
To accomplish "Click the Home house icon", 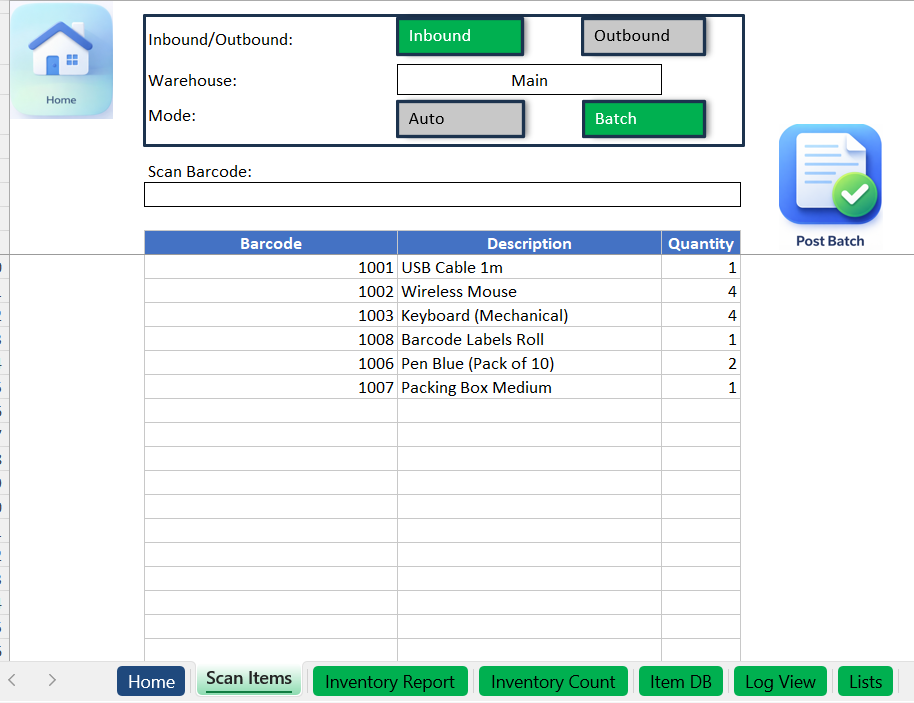I will tap(61, 59).
